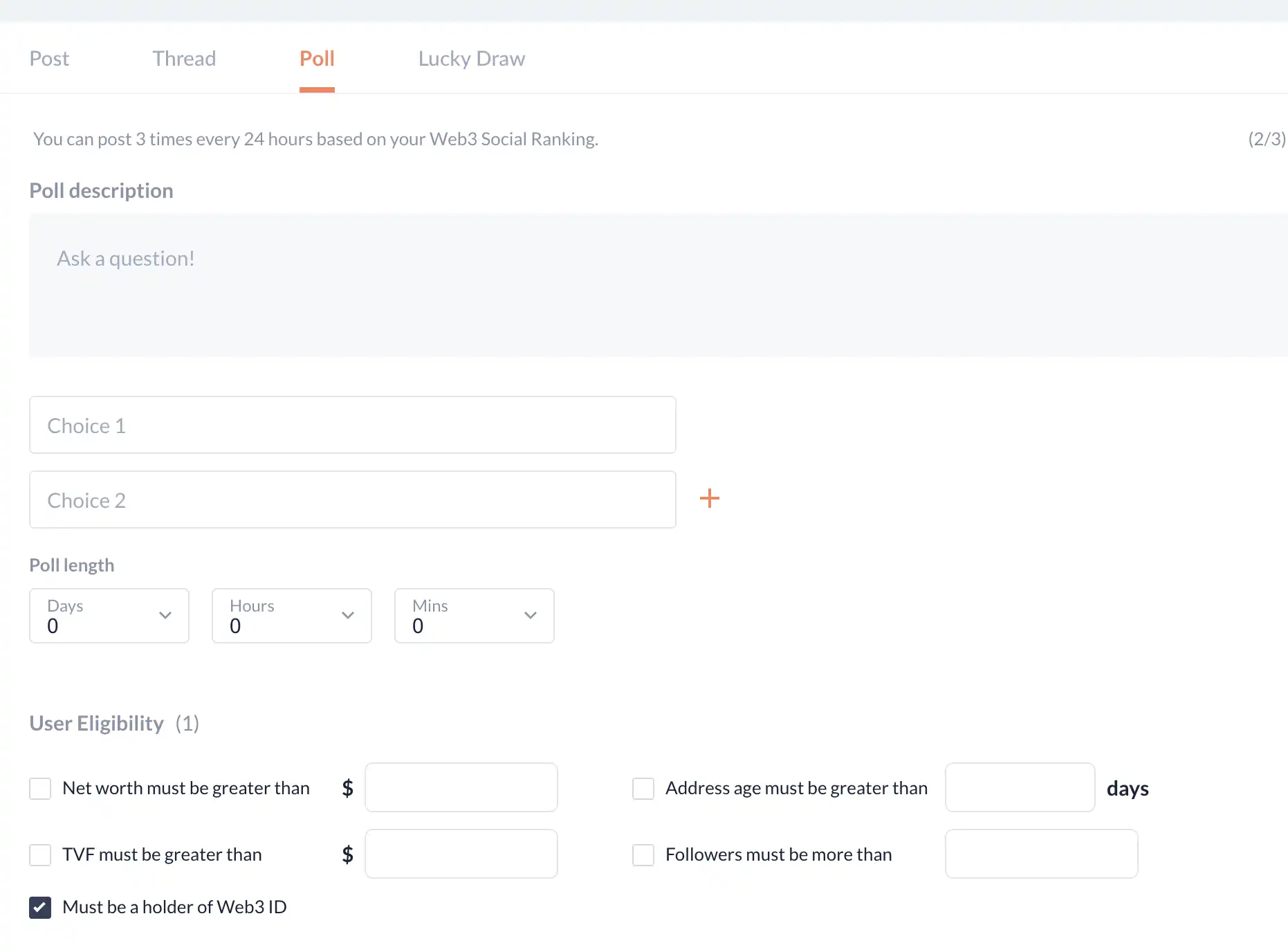Switch to the Post tab
The image size is (1288, 952).
tap(49, 59)
